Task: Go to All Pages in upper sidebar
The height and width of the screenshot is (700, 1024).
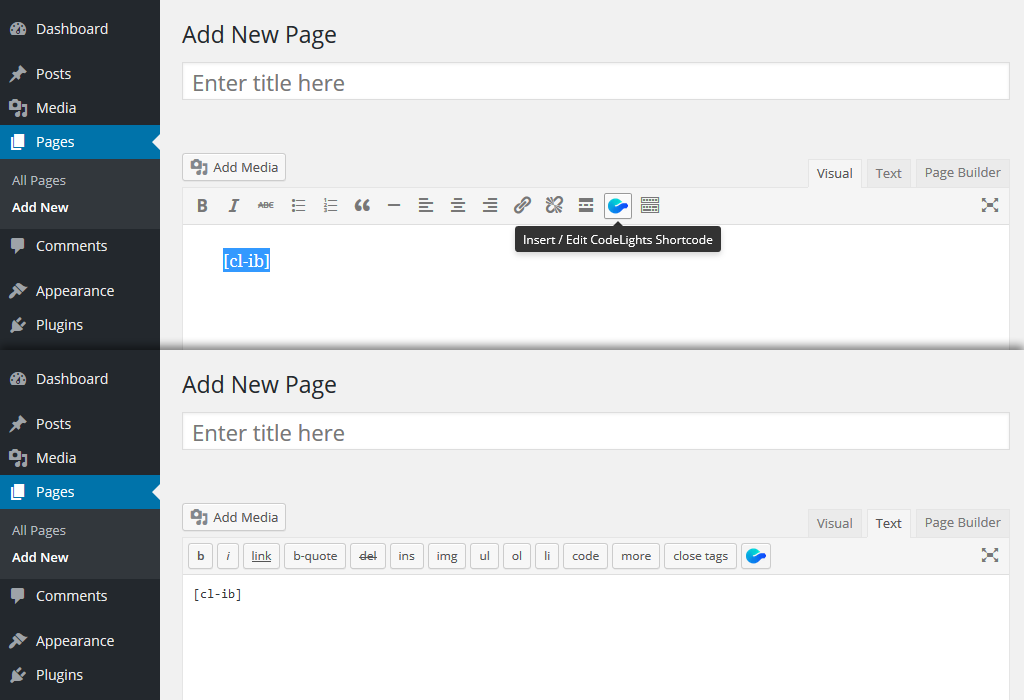Action: click(39, 181)
